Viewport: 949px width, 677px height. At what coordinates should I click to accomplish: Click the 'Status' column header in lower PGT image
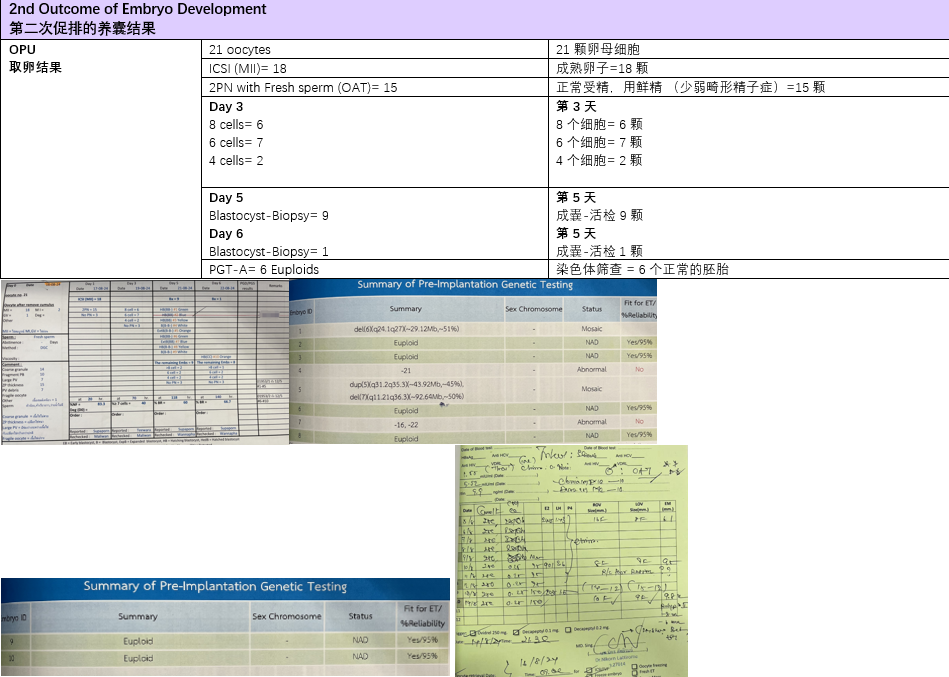pos(360,616)
